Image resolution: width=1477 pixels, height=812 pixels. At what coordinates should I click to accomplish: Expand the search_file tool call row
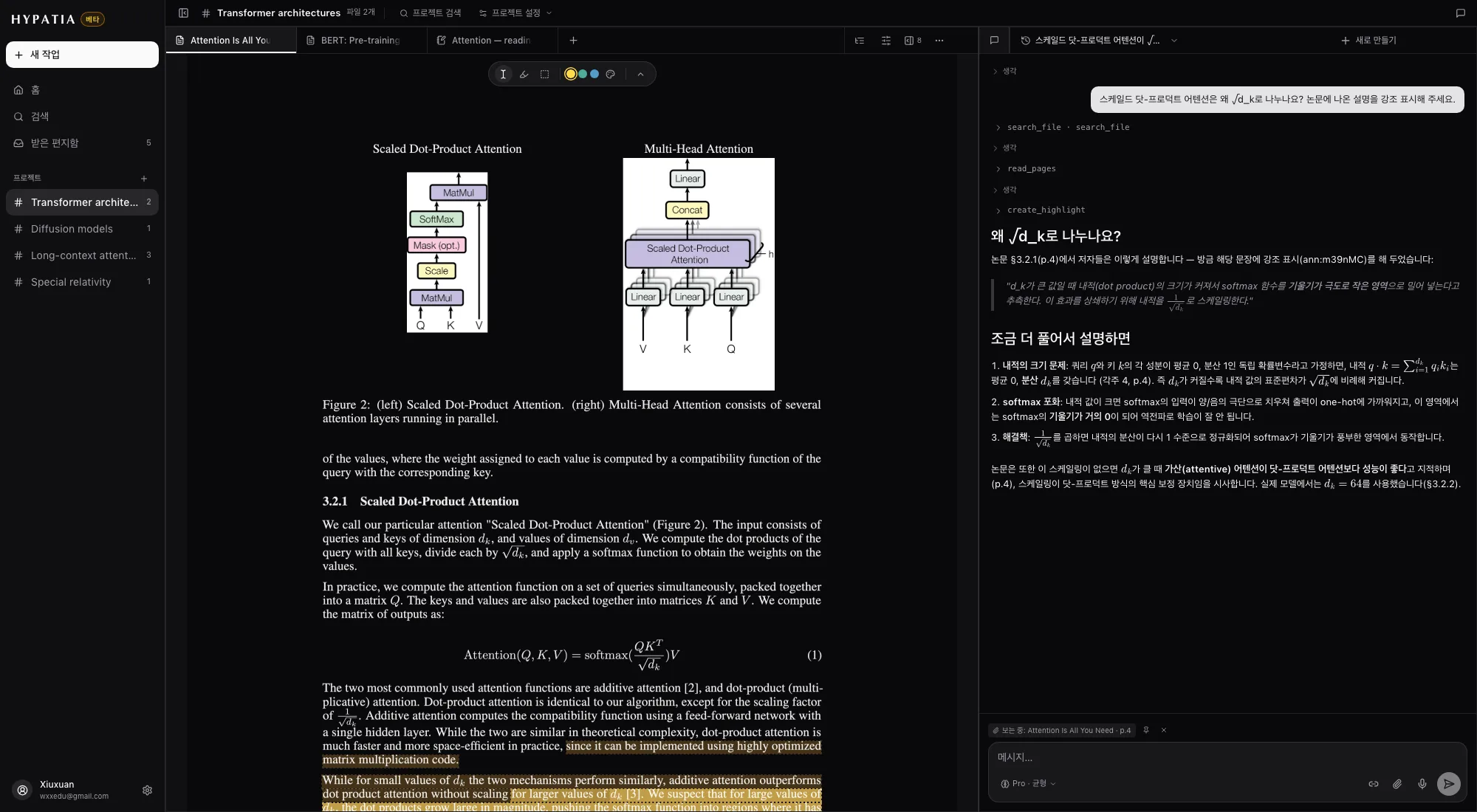[1061, 127]
